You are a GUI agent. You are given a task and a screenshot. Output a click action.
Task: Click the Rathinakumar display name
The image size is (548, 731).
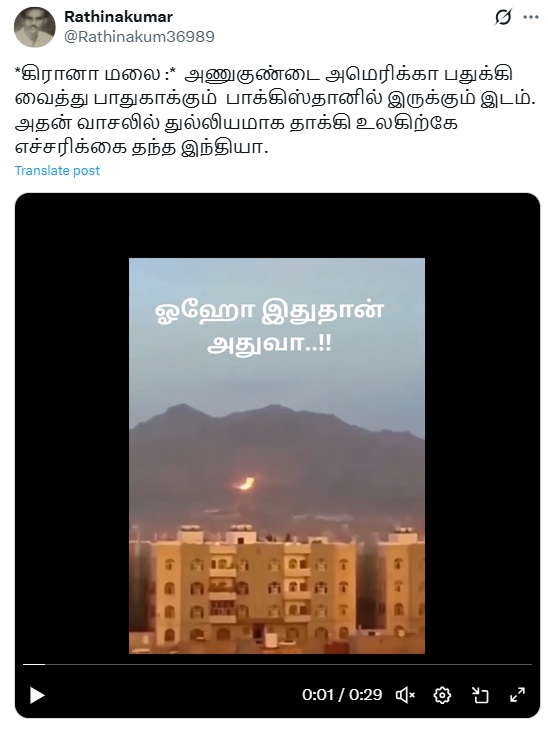click(118, 17)
